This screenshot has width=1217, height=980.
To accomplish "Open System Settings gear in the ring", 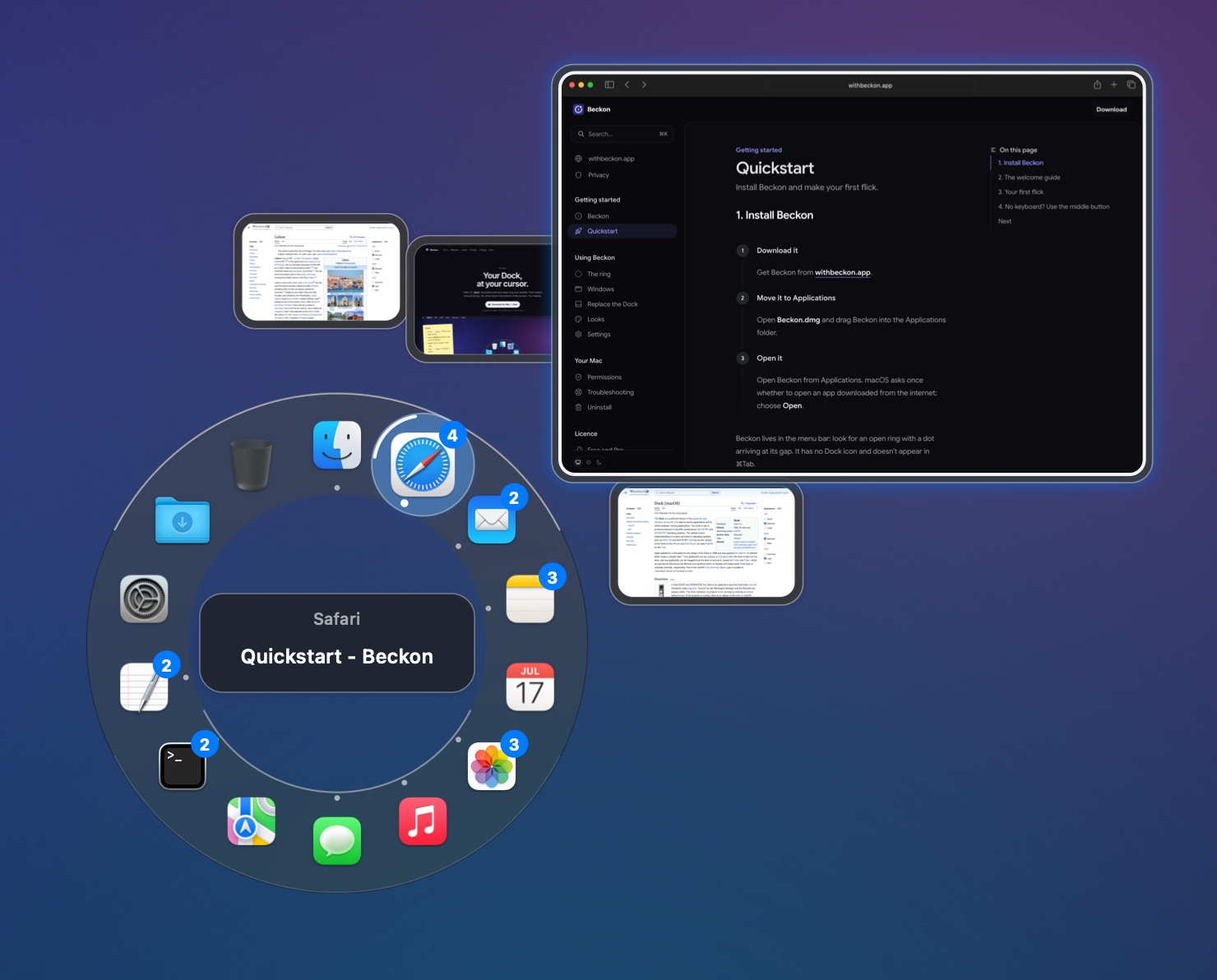I will (x=144, y=599).
